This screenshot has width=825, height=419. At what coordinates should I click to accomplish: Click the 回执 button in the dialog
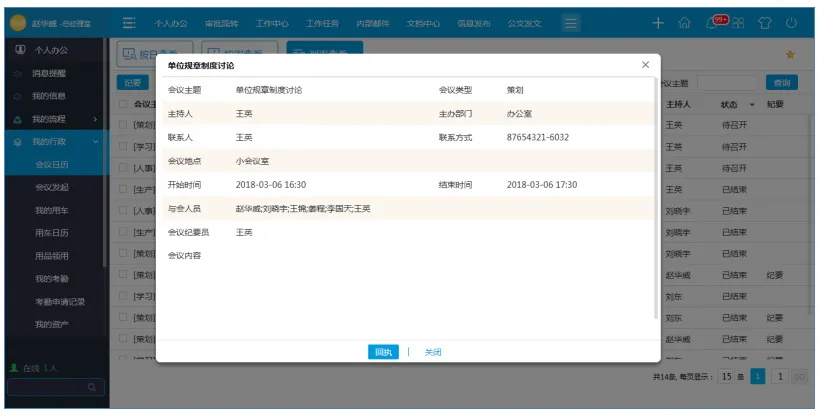click(383, 352)
